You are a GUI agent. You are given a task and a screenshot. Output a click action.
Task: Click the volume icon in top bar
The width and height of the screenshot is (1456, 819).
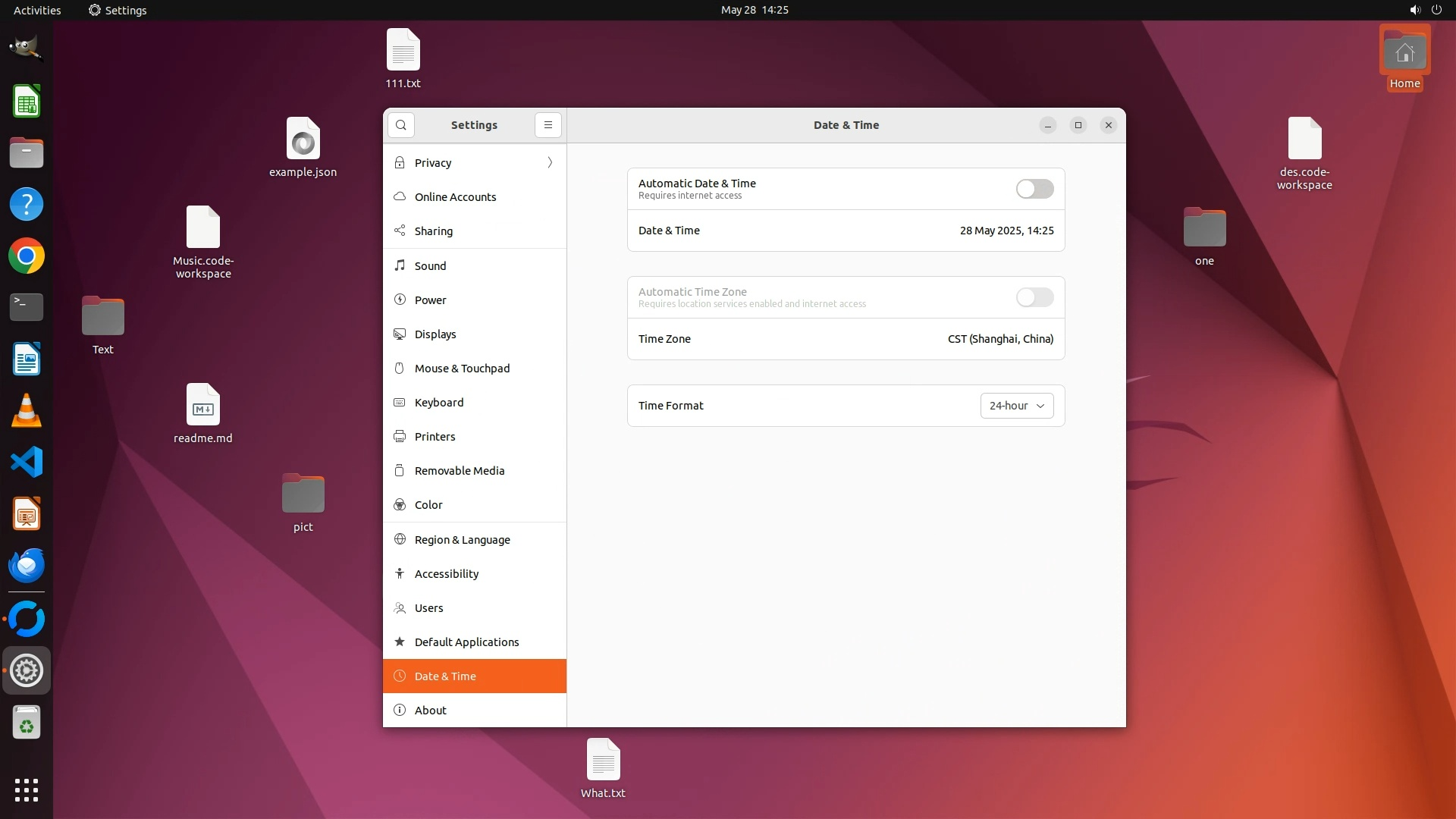coord(1414,10)
